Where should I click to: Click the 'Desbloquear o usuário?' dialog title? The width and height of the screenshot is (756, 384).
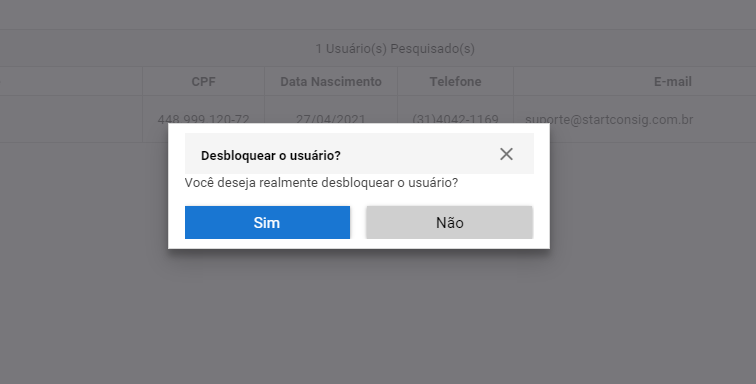[270, 156]
